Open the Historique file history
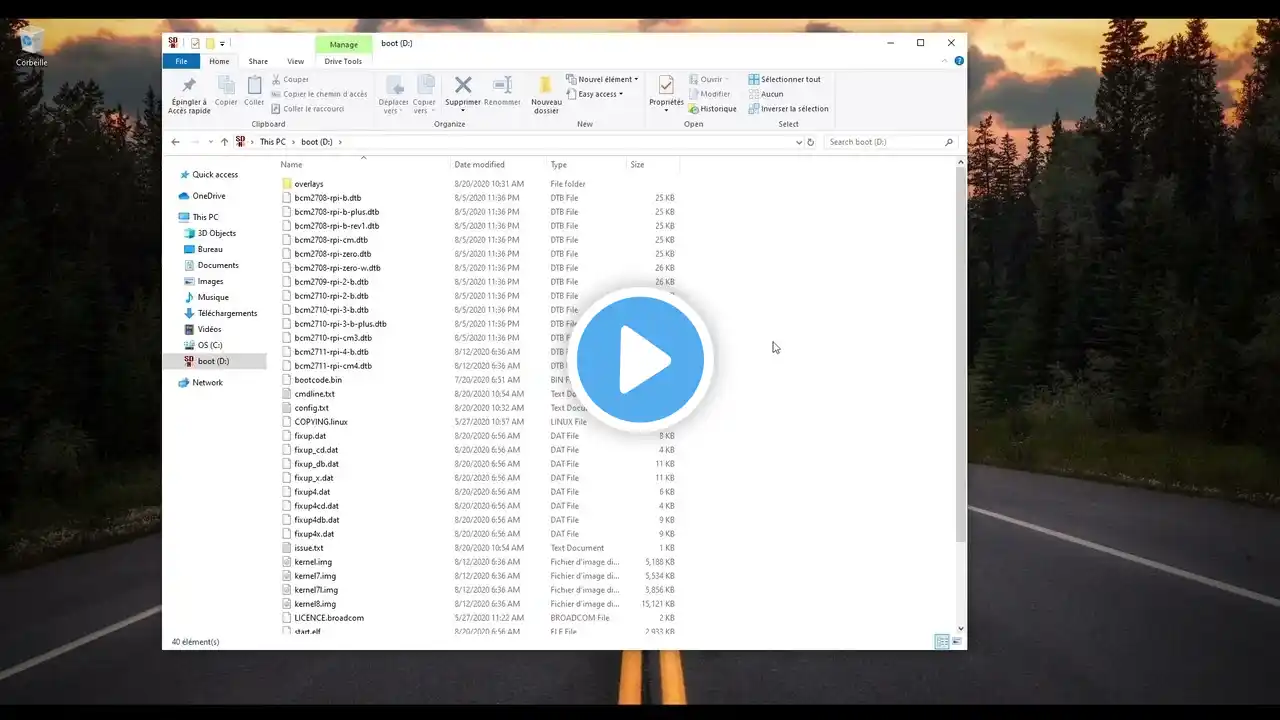 click(712, 109)
